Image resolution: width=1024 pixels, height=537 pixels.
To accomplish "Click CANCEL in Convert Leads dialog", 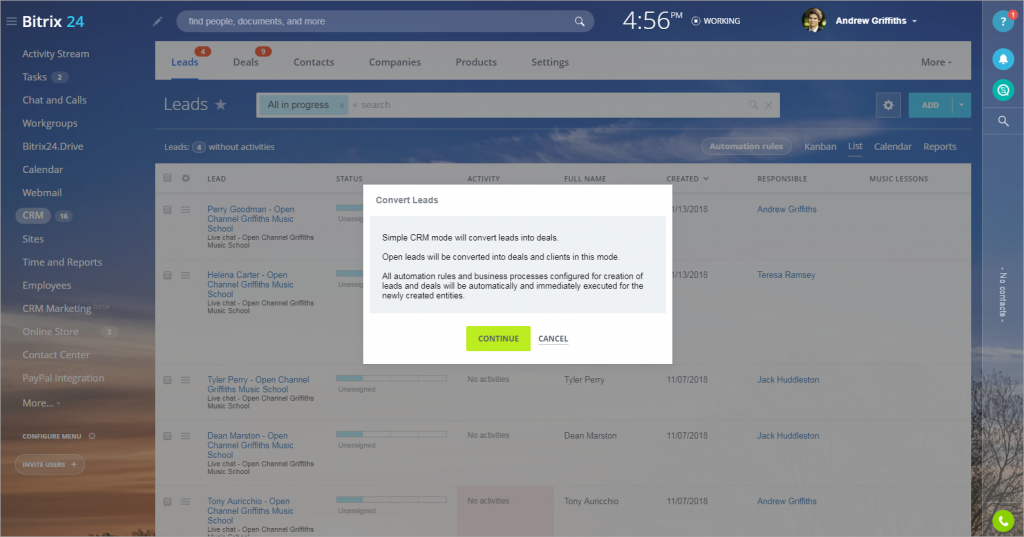I will 553,338.
